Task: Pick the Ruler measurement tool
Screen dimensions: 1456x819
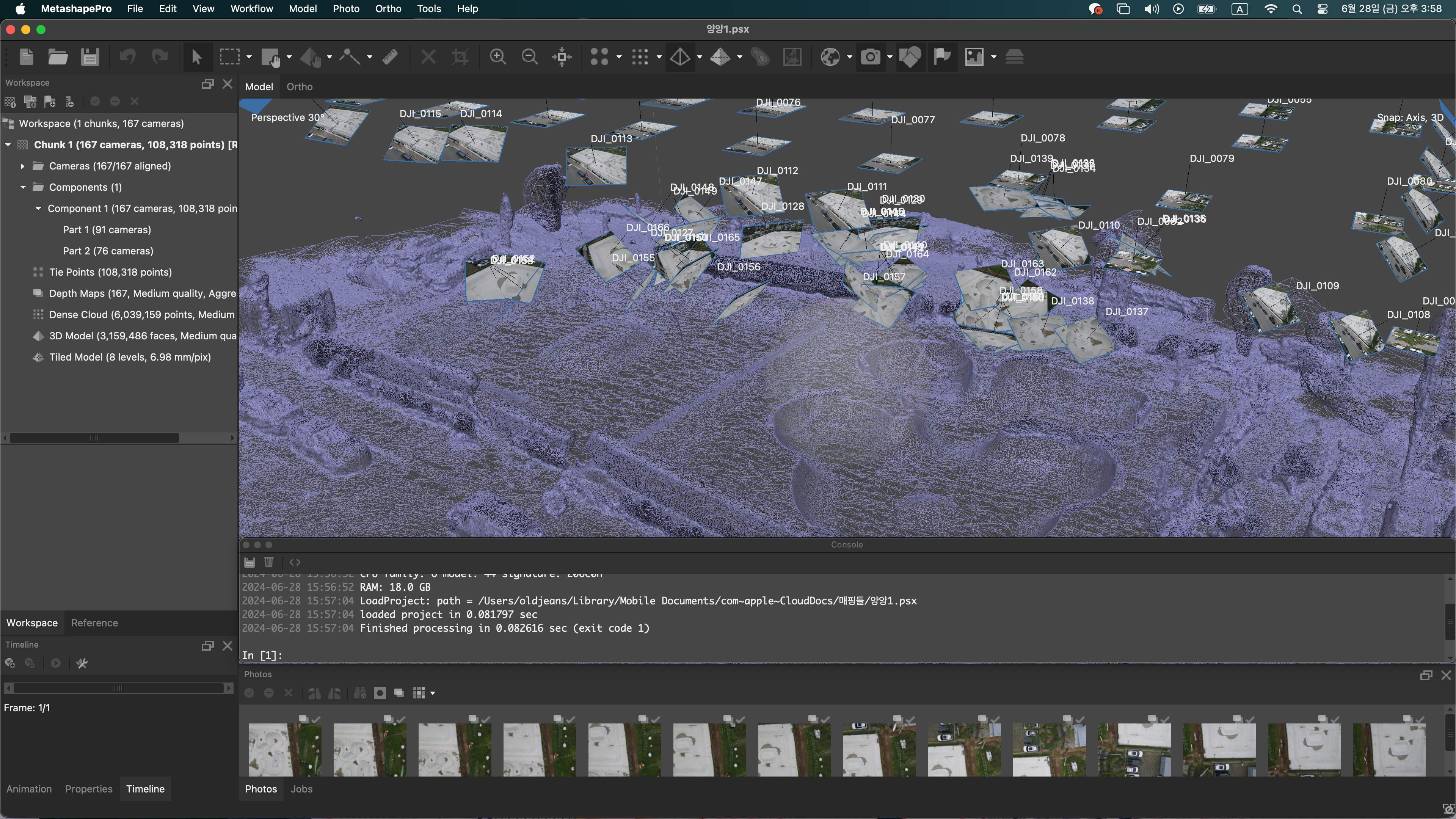Action: click(x=390, y=56)
